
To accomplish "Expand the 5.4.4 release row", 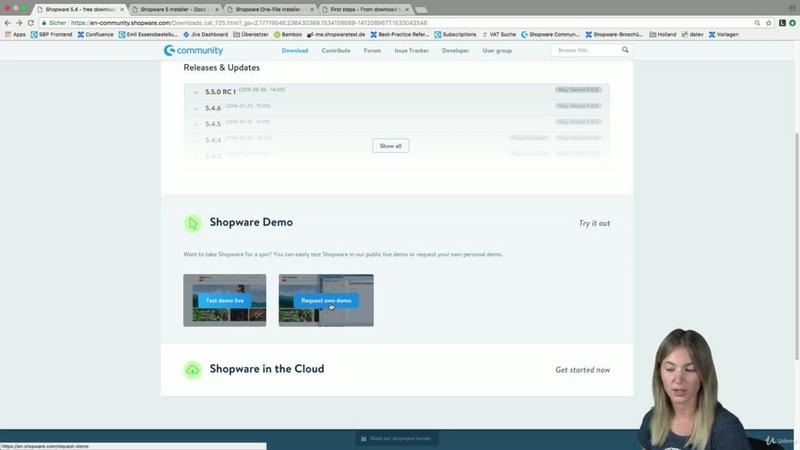I will tap(396, 140).
